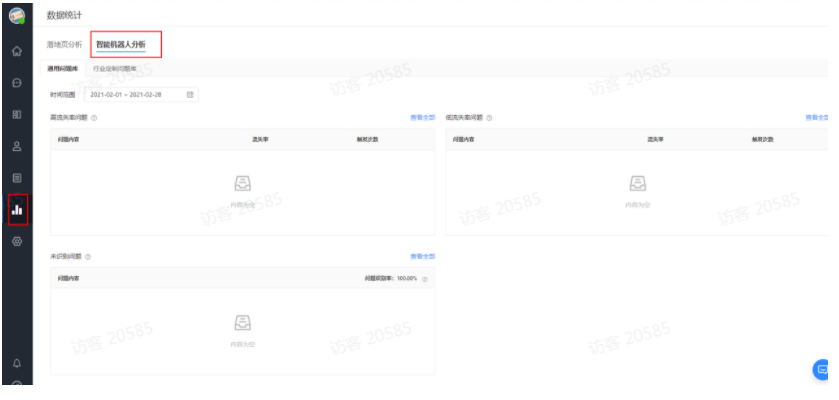The image size is (839, 400).
Task: Open the chat conversations sidebar icon
Action: coord(16,83)
